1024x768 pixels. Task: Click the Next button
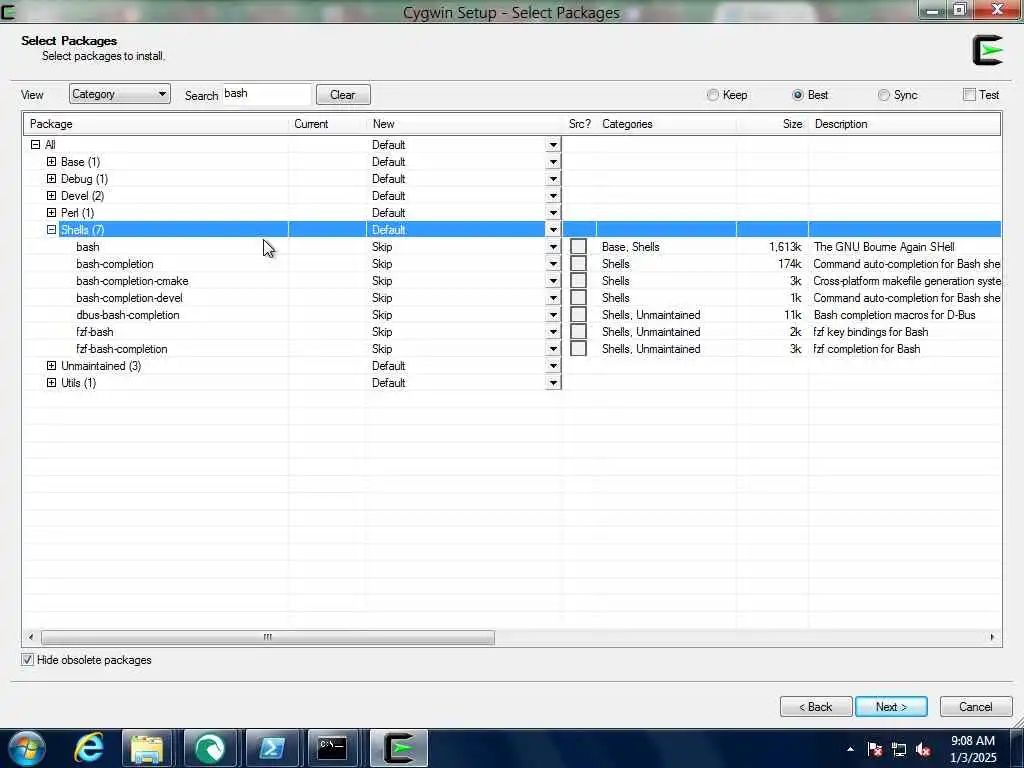(891, 707)
